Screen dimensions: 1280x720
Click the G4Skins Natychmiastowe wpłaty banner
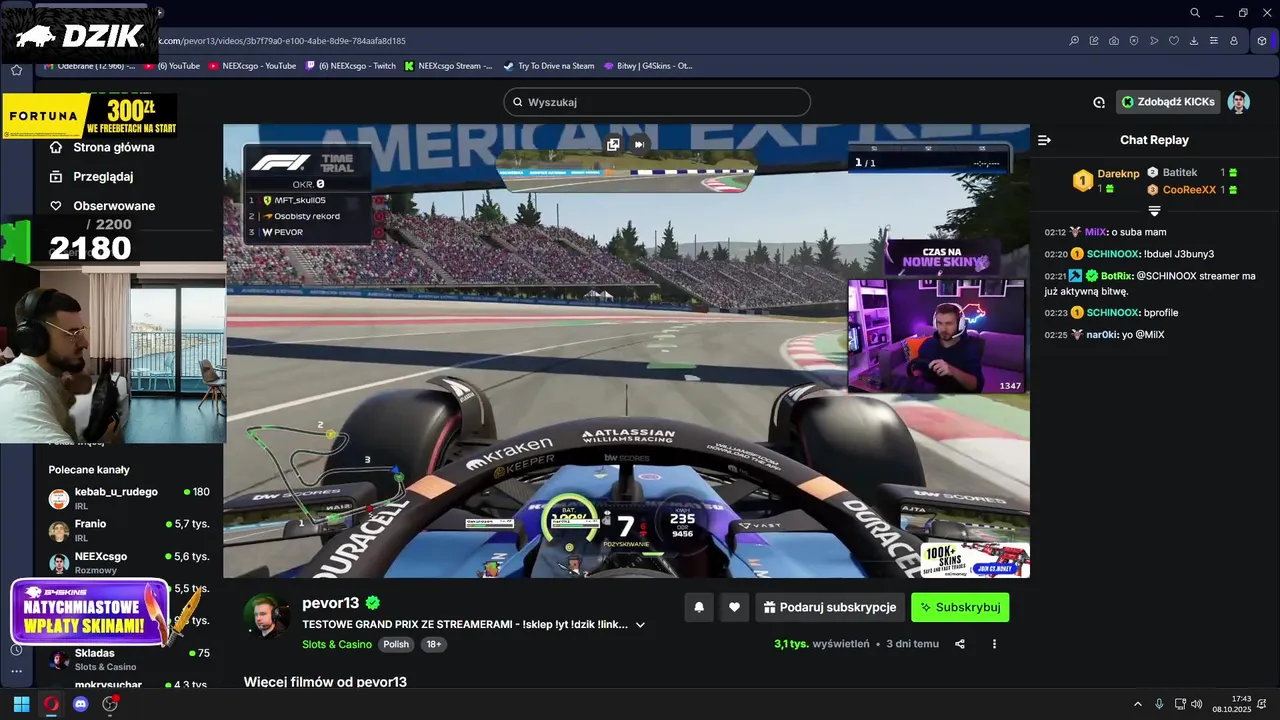point(90,613)
